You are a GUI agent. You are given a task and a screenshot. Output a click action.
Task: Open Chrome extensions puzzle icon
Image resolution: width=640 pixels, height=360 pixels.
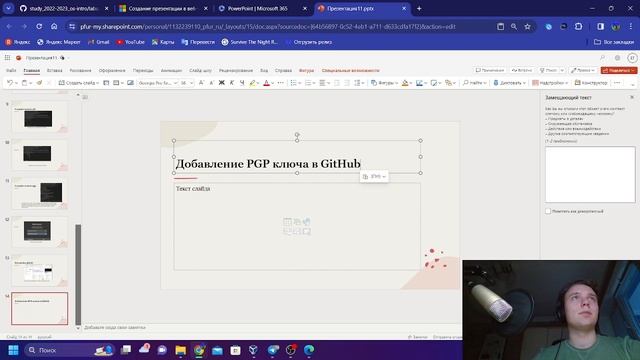(x=578, y=27)
